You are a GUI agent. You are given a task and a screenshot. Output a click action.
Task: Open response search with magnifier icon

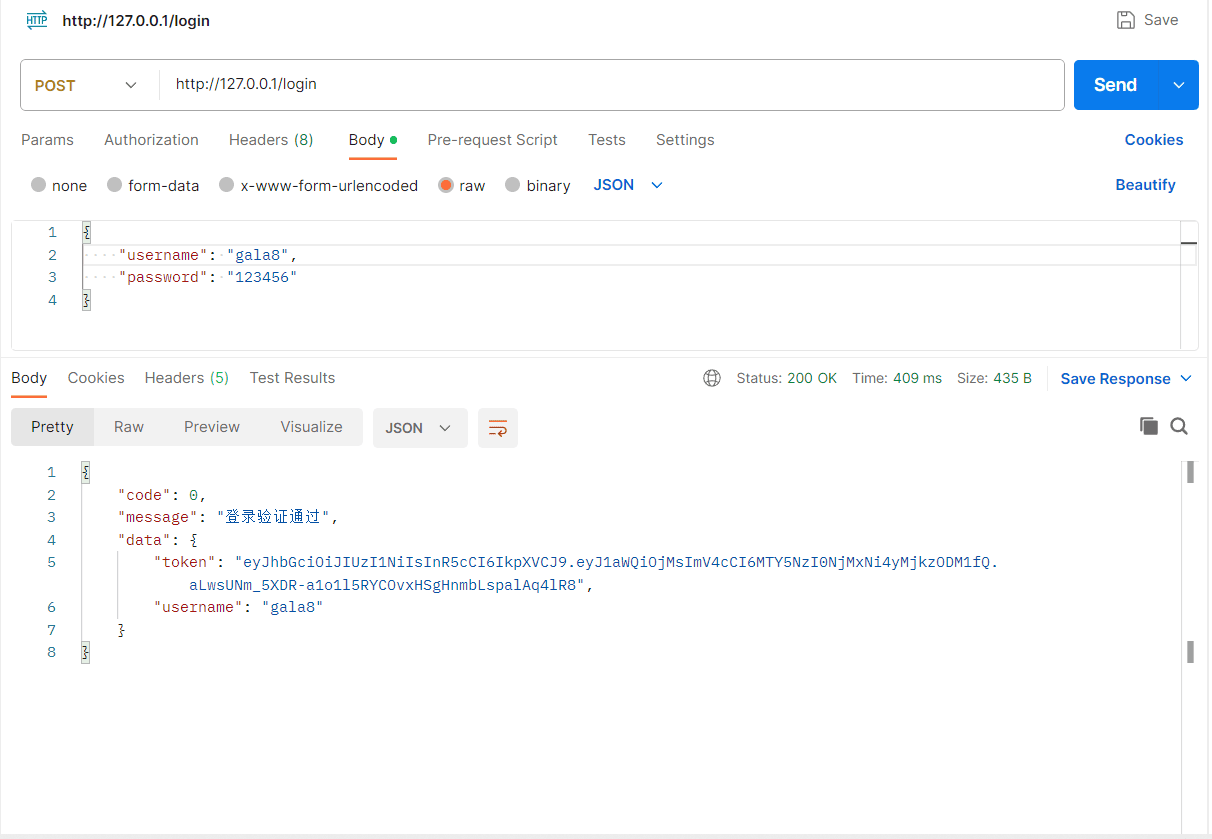click(x=1179, y=427)
